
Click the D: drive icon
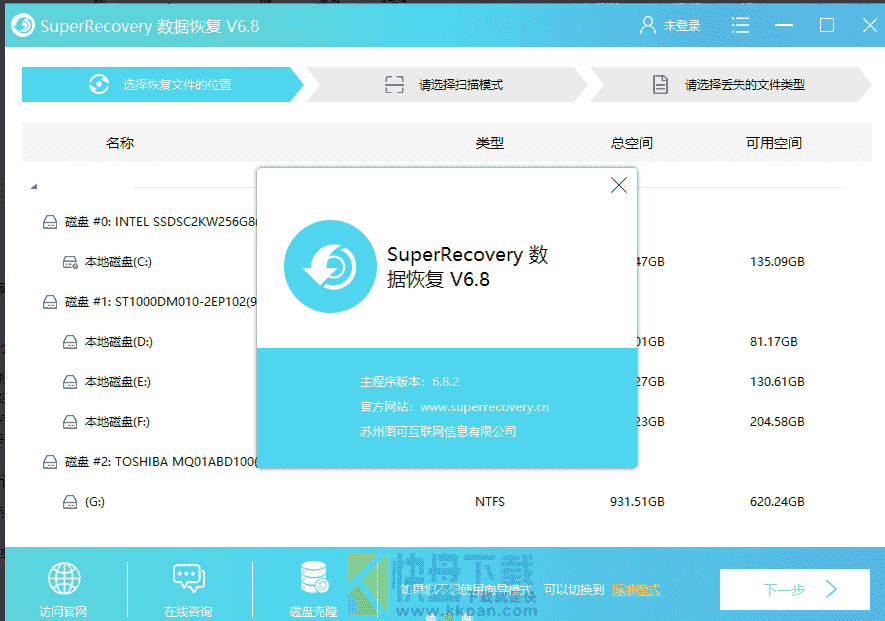point(70,342)
